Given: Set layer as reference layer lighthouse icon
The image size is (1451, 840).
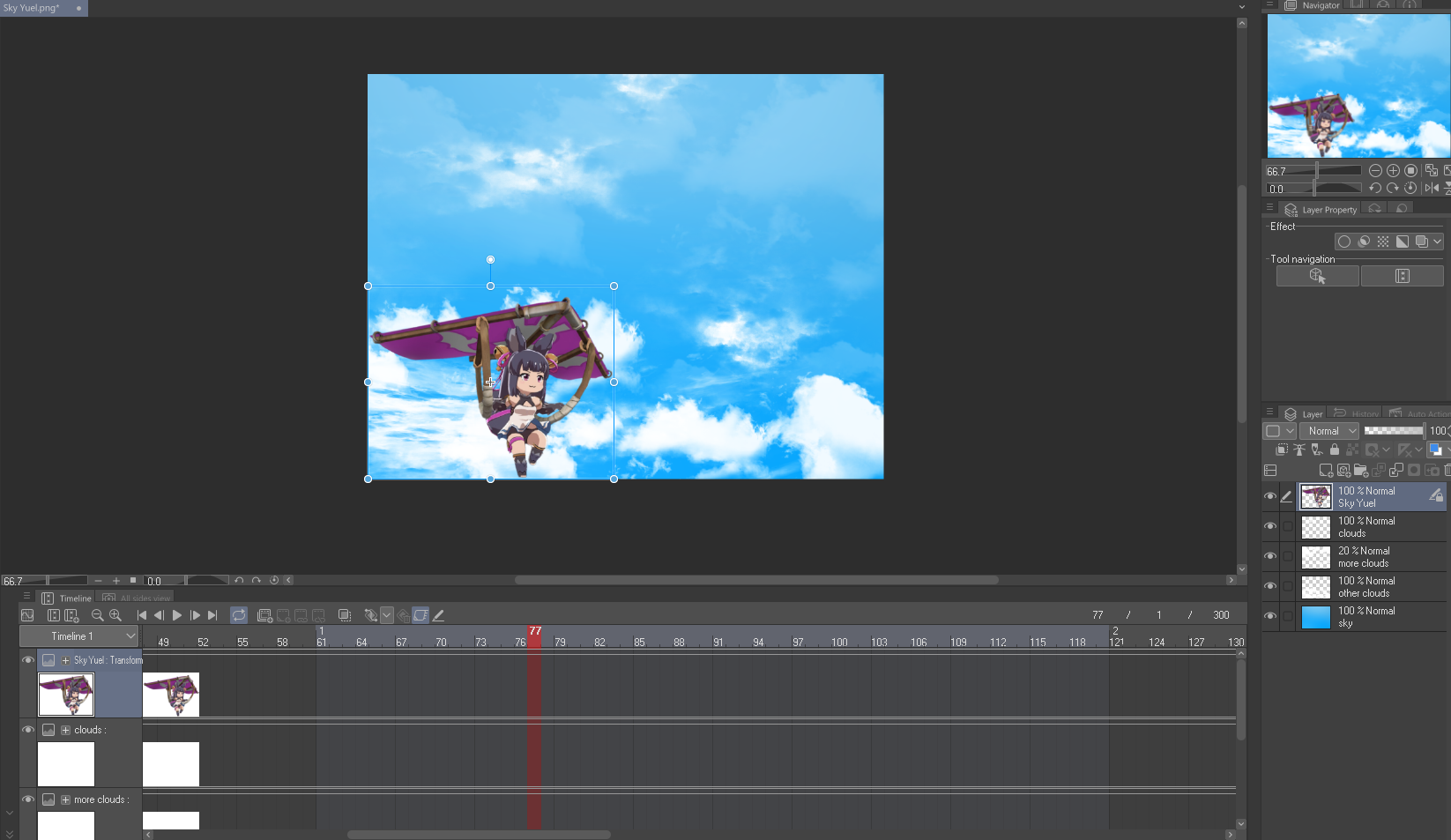Looking at the screenshot, I should (1299, 450).
